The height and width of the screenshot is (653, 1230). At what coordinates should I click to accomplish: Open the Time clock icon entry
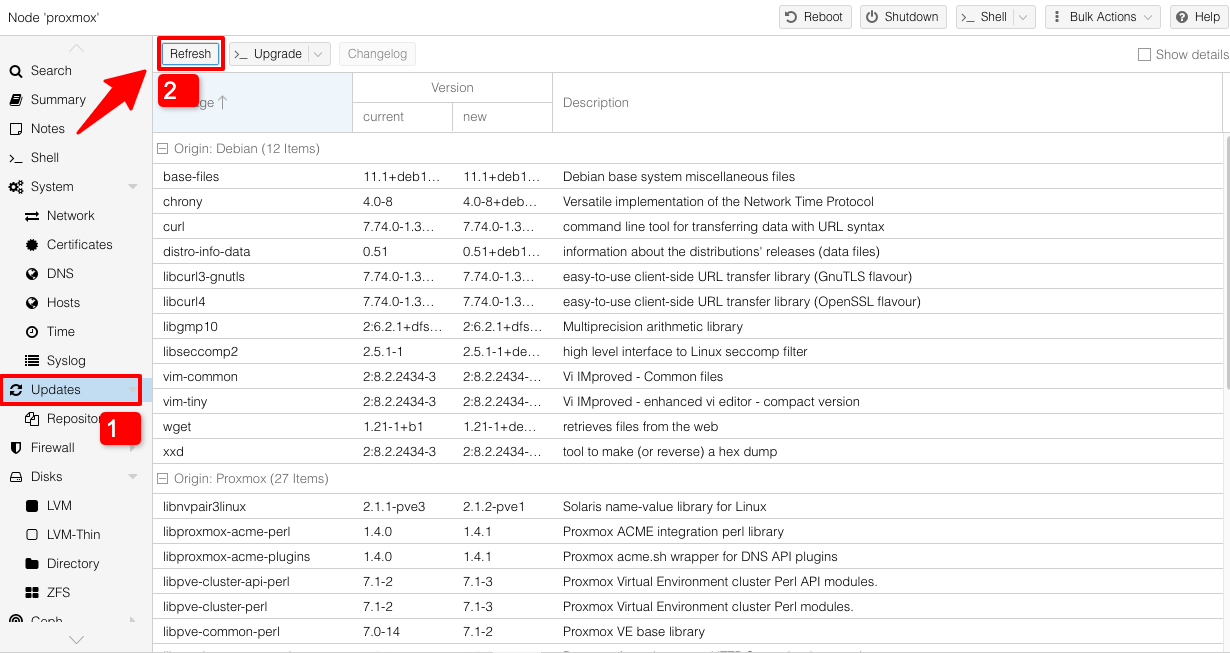(x=31, y=332)
